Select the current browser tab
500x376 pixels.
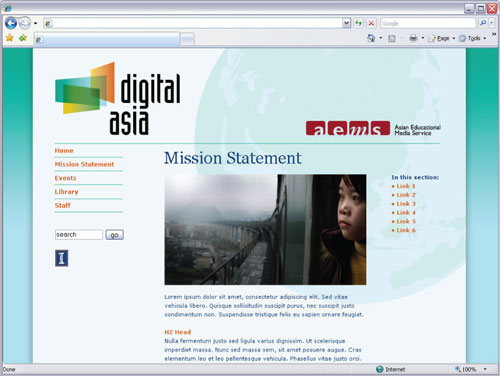[107, 39]
